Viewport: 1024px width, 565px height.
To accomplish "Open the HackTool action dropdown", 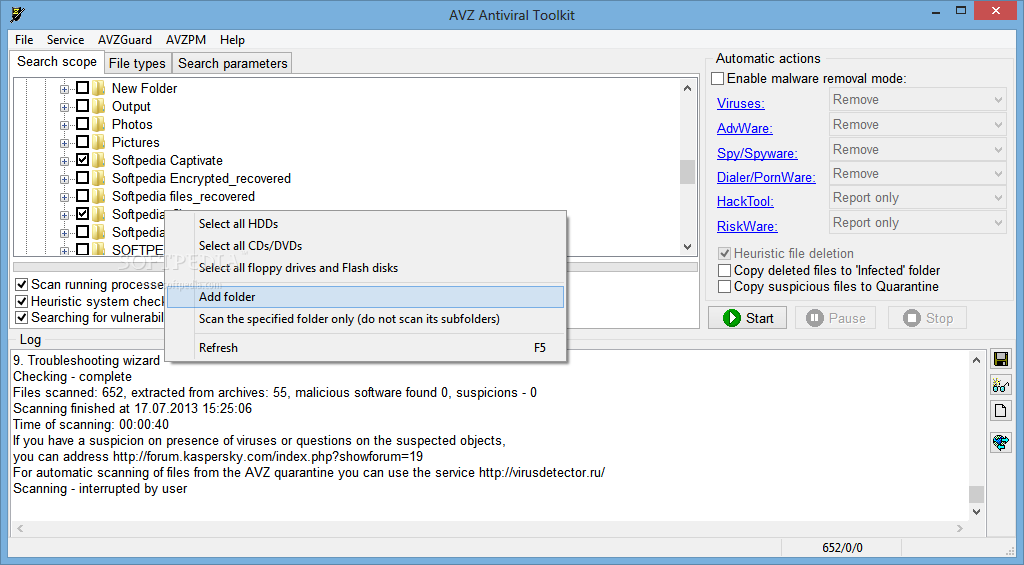I will (918, 198).
